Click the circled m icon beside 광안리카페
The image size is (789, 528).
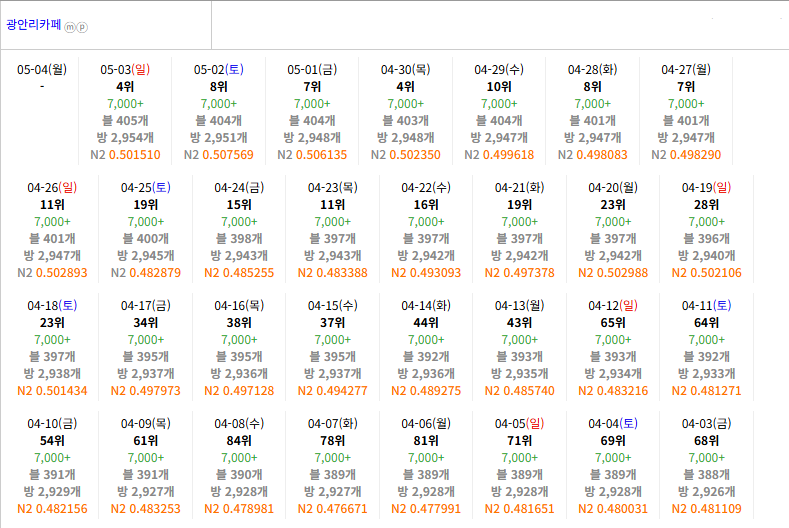[x=69, y=27]
